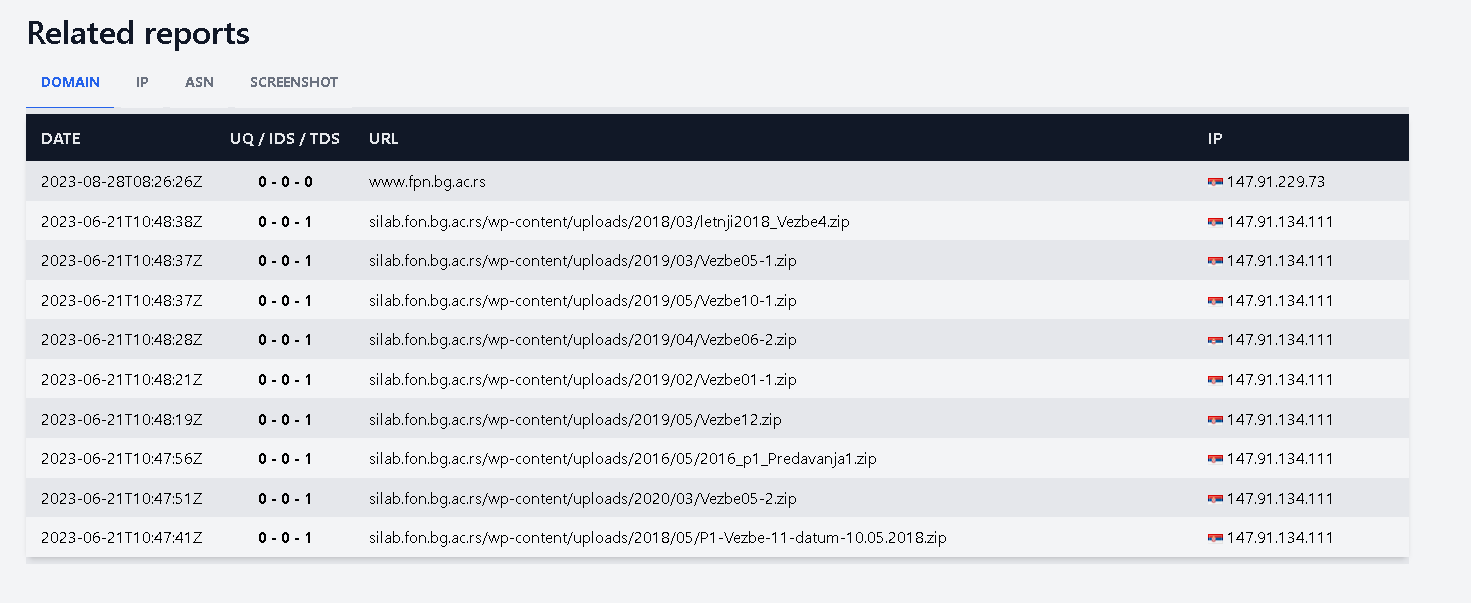The width and height of the screenshot is (1471, 603).
Task: Click the flag icon in the Vezbe01-1.zip row
Action: [x=1215, y=380]
